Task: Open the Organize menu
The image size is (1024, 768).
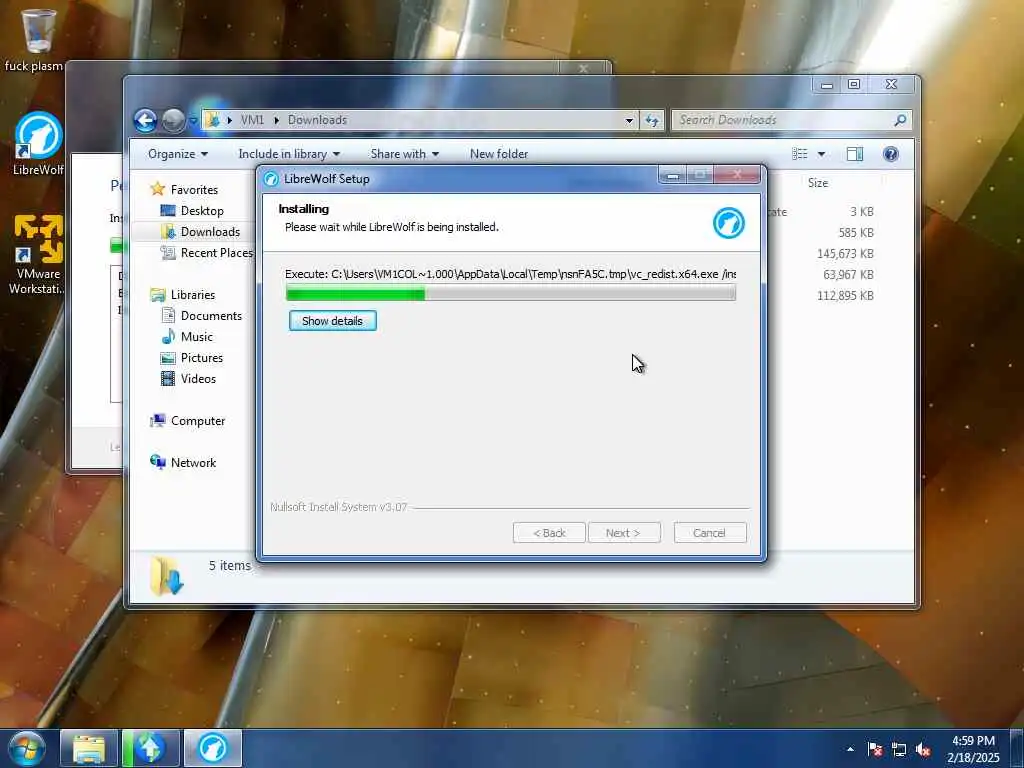Action: pyautogui.click(x=178, y=154)
